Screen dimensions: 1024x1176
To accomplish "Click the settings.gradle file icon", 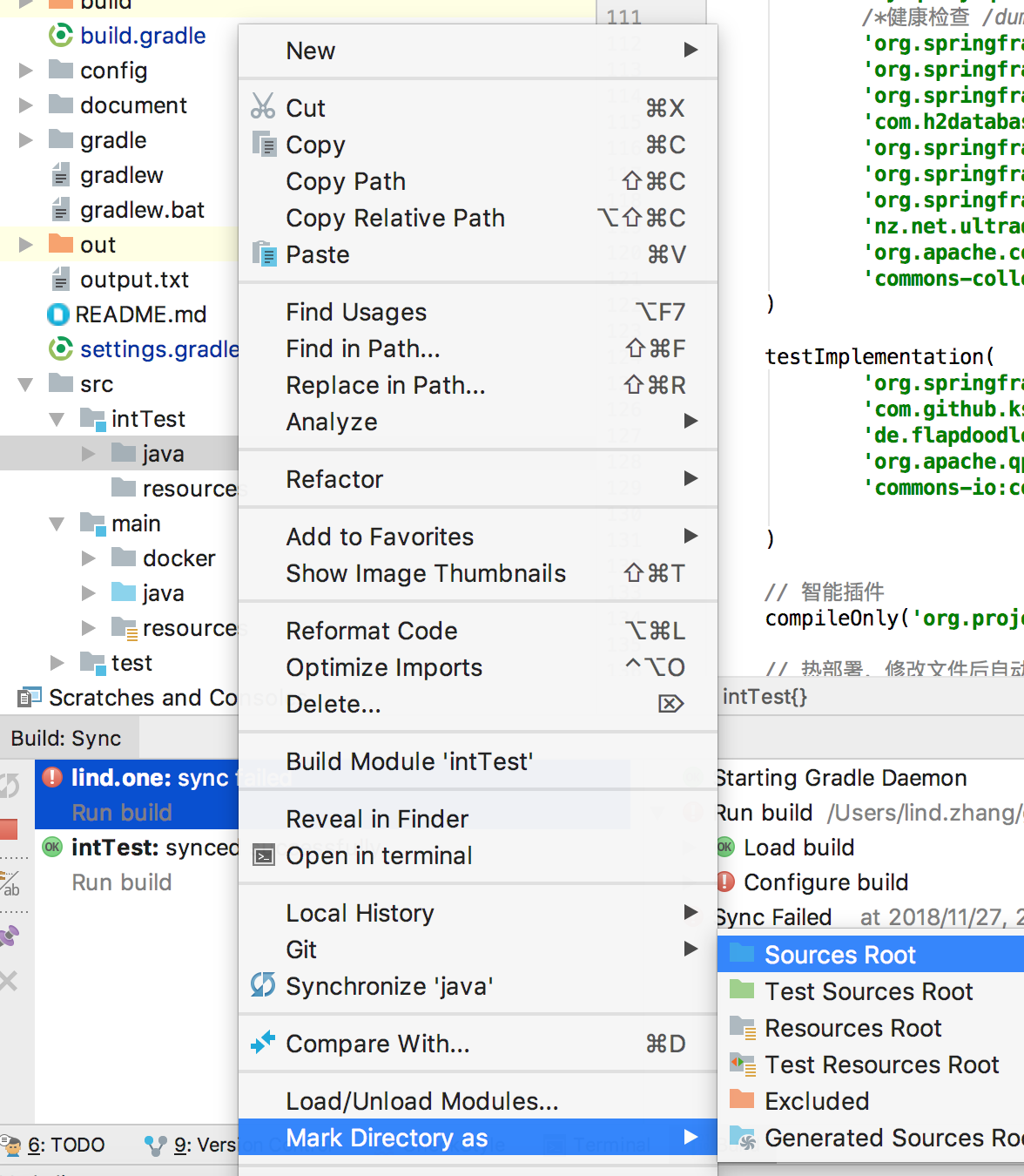I will [61, 349].
